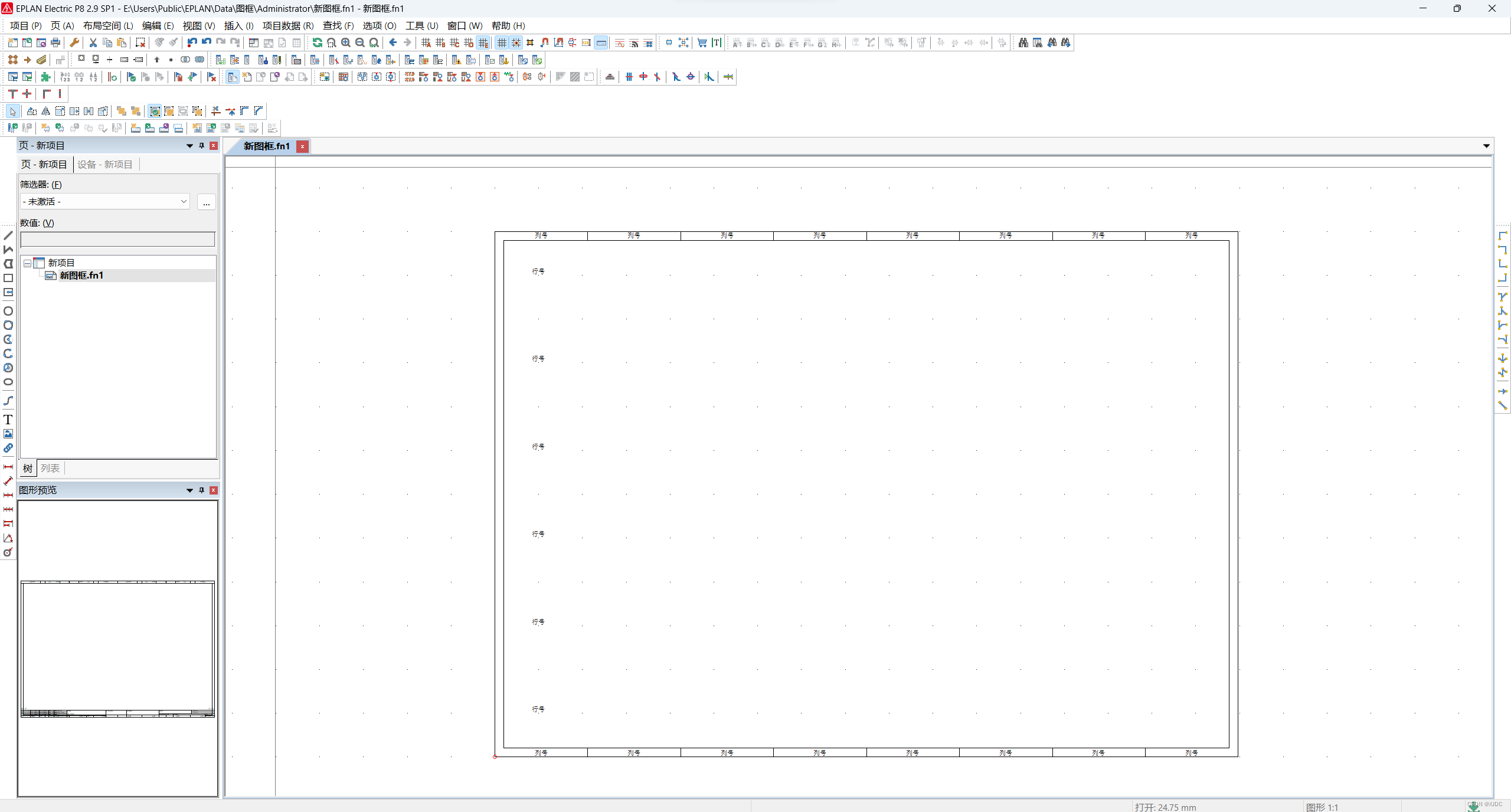Viewport: 1511px width, 812px height.
Task: Select the Text tool in left toolbar
Action: tap(8, 420)
